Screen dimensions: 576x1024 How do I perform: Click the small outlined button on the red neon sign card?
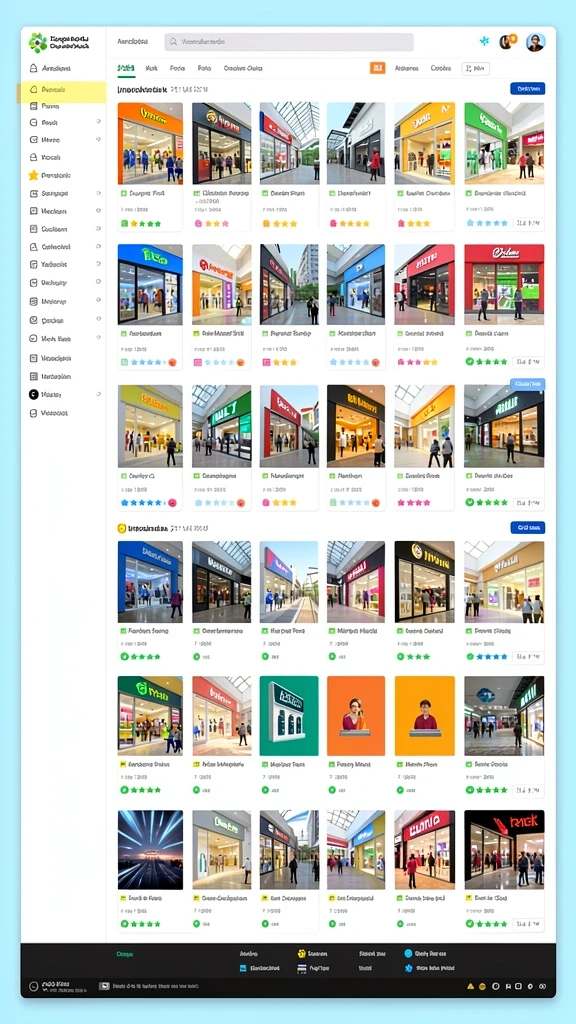click(x=528, y=924)
